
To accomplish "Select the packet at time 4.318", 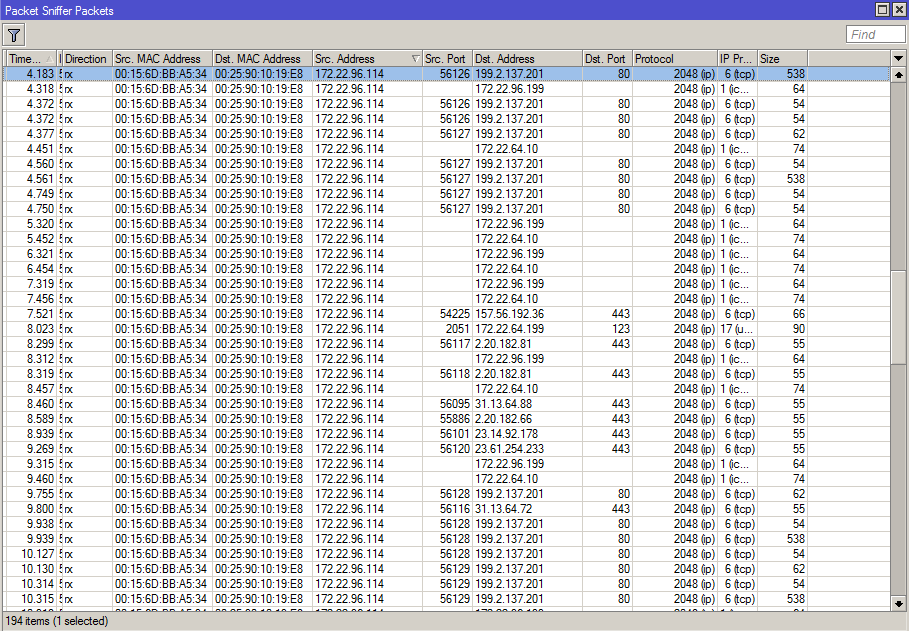I will (x=446, y=89).
